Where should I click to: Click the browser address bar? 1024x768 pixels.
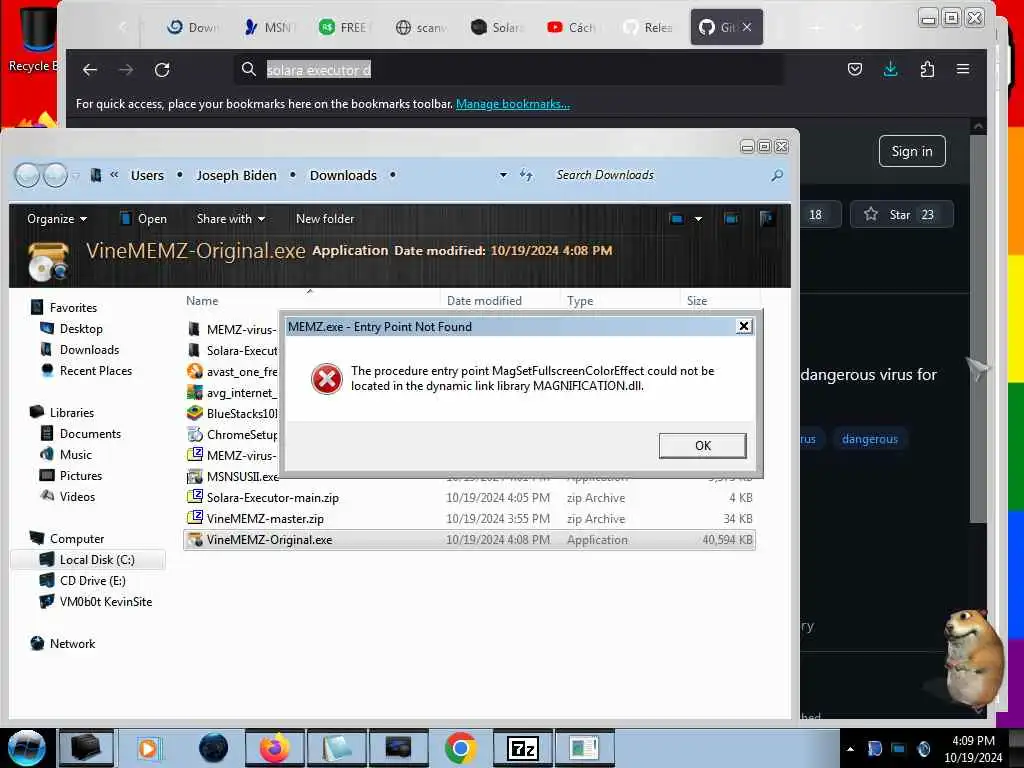[509, 69]
